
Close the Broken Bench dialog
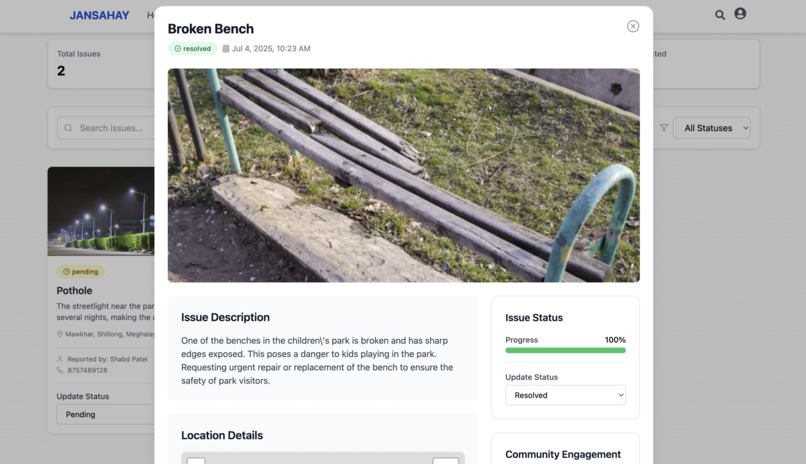[x=633, y=26]
